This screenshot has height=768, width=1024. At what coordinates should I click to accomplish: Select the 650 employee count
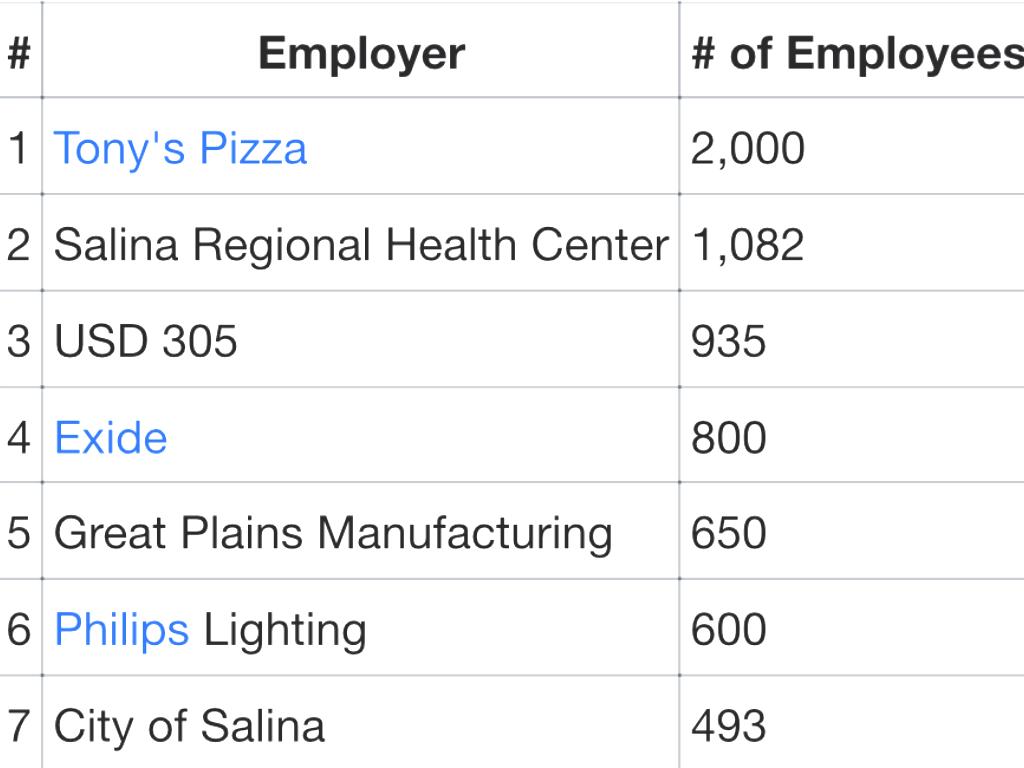pyautogui.click(x=728, y=533)
